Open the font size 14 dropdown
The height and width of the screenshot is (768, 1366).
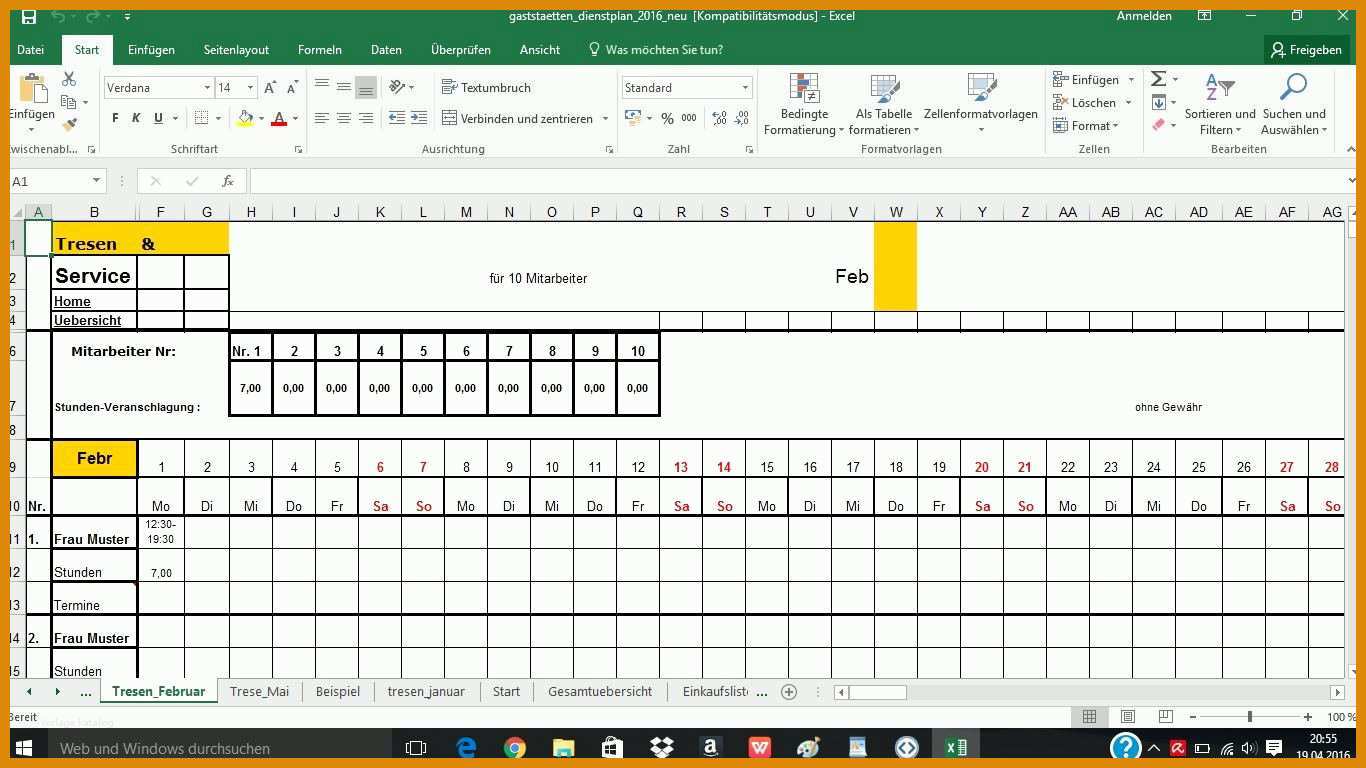[x=250, y=88]
